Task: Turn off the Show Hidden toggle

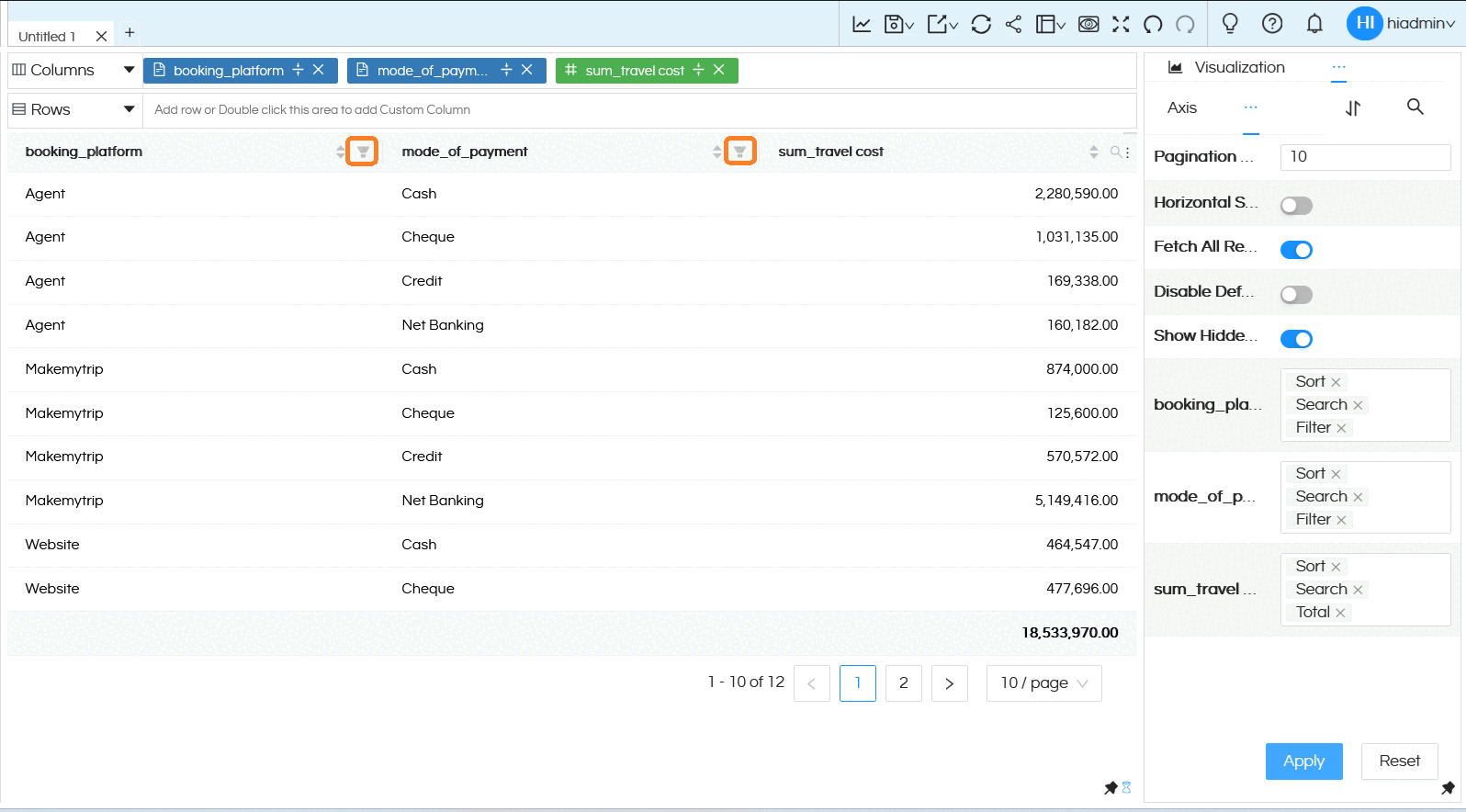Action: 1296,339
